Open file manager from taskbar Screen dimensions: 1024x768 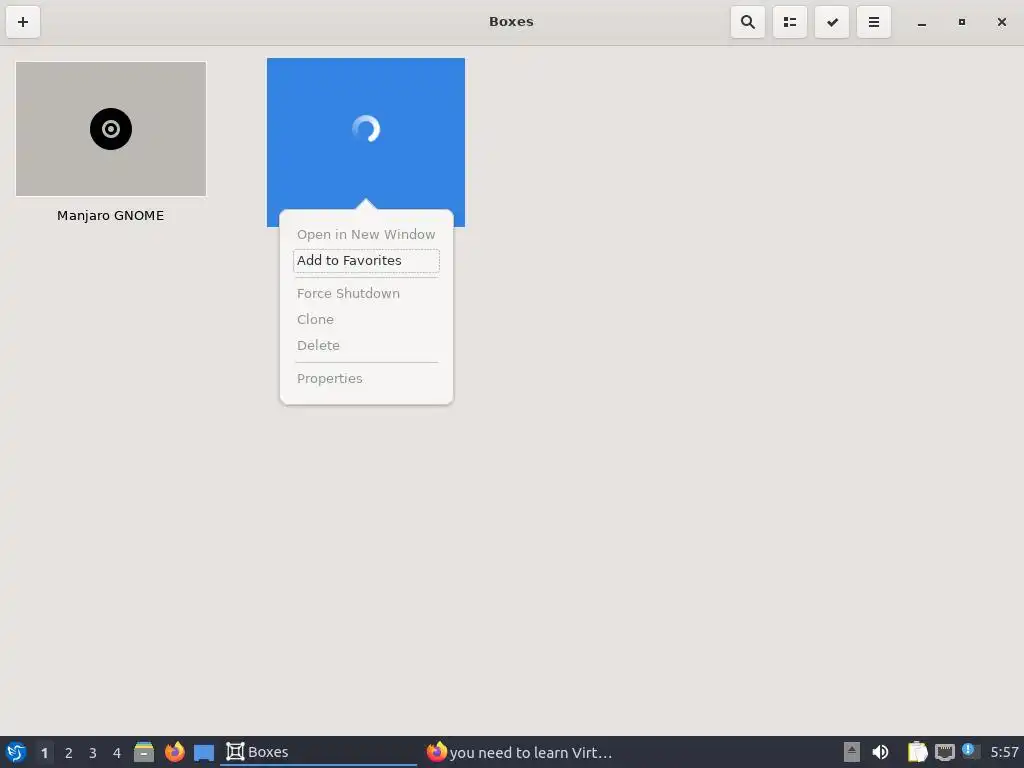(144, 752)
